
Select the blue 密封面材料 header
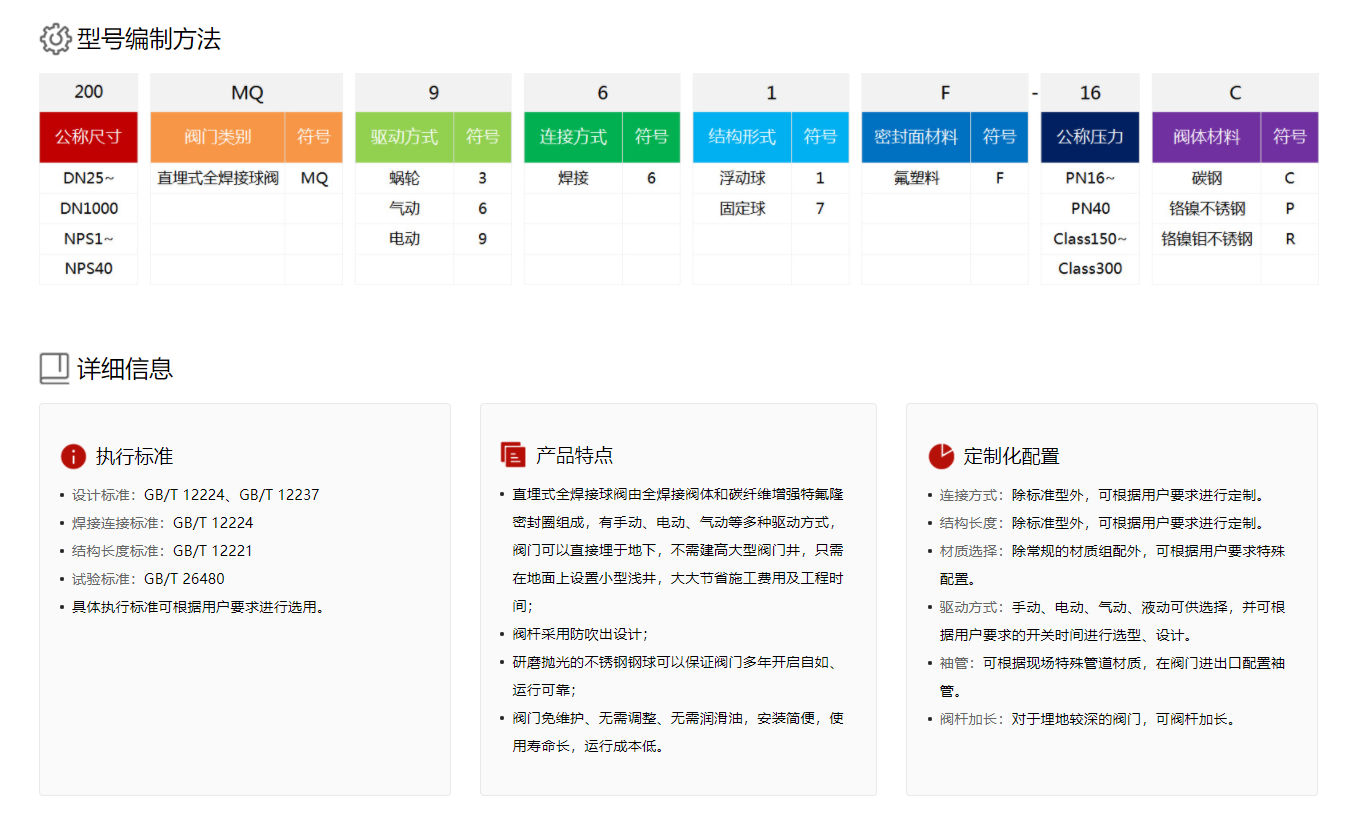[x=915, y=137]
